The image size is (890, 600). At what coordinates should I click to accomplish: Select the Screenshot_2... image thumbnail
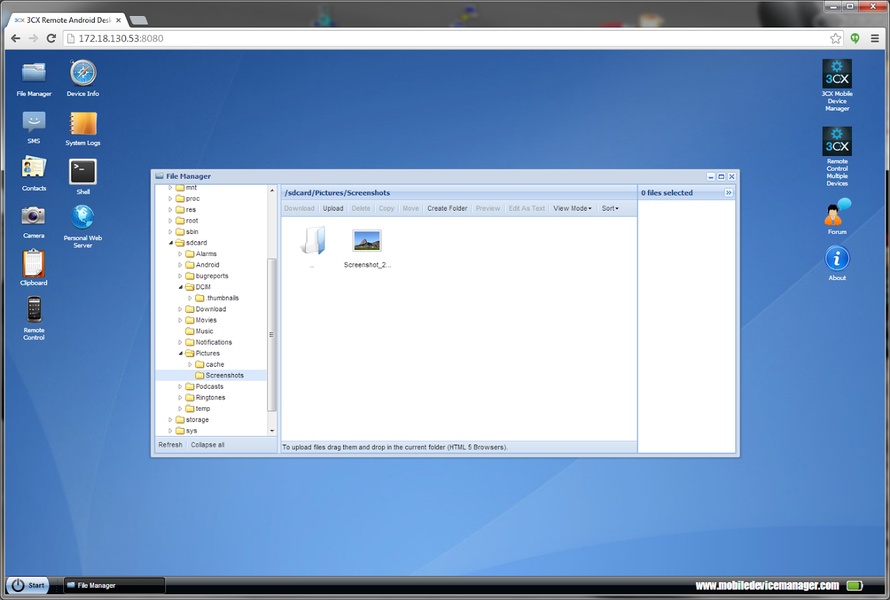(367, 241)
